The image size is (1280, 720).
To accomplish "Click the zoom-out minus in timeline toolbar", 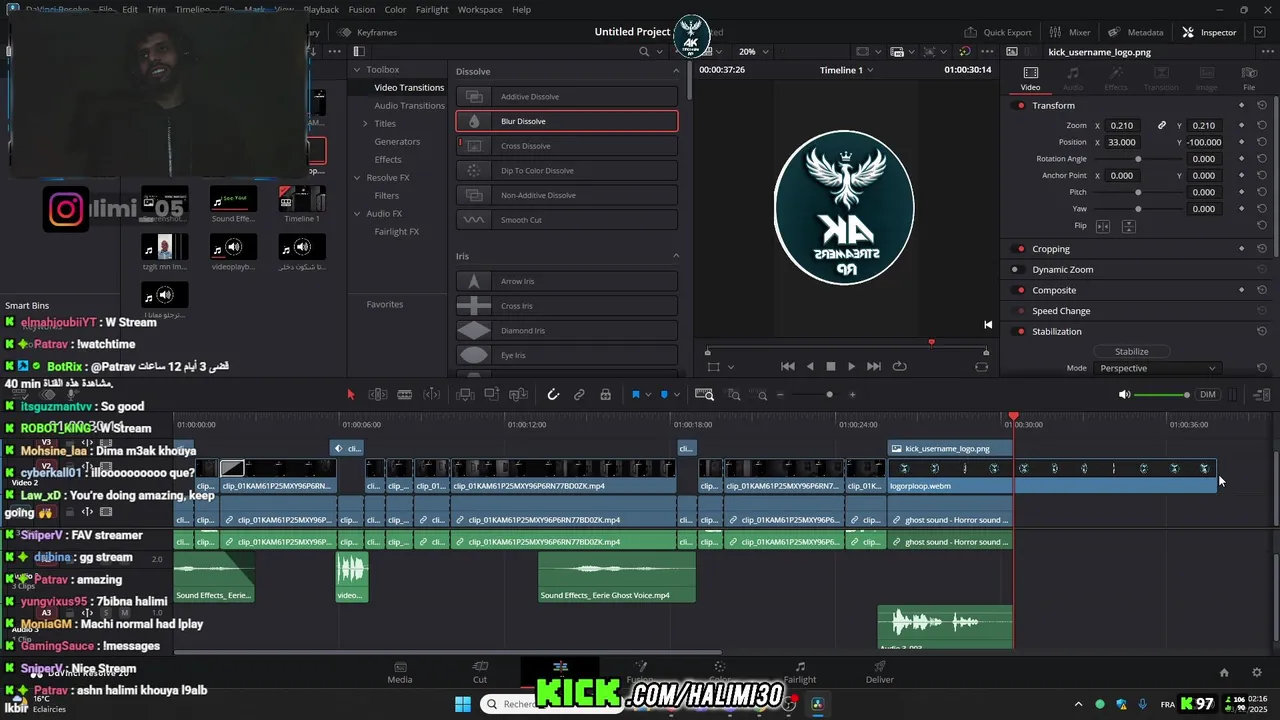I will 780,395.
